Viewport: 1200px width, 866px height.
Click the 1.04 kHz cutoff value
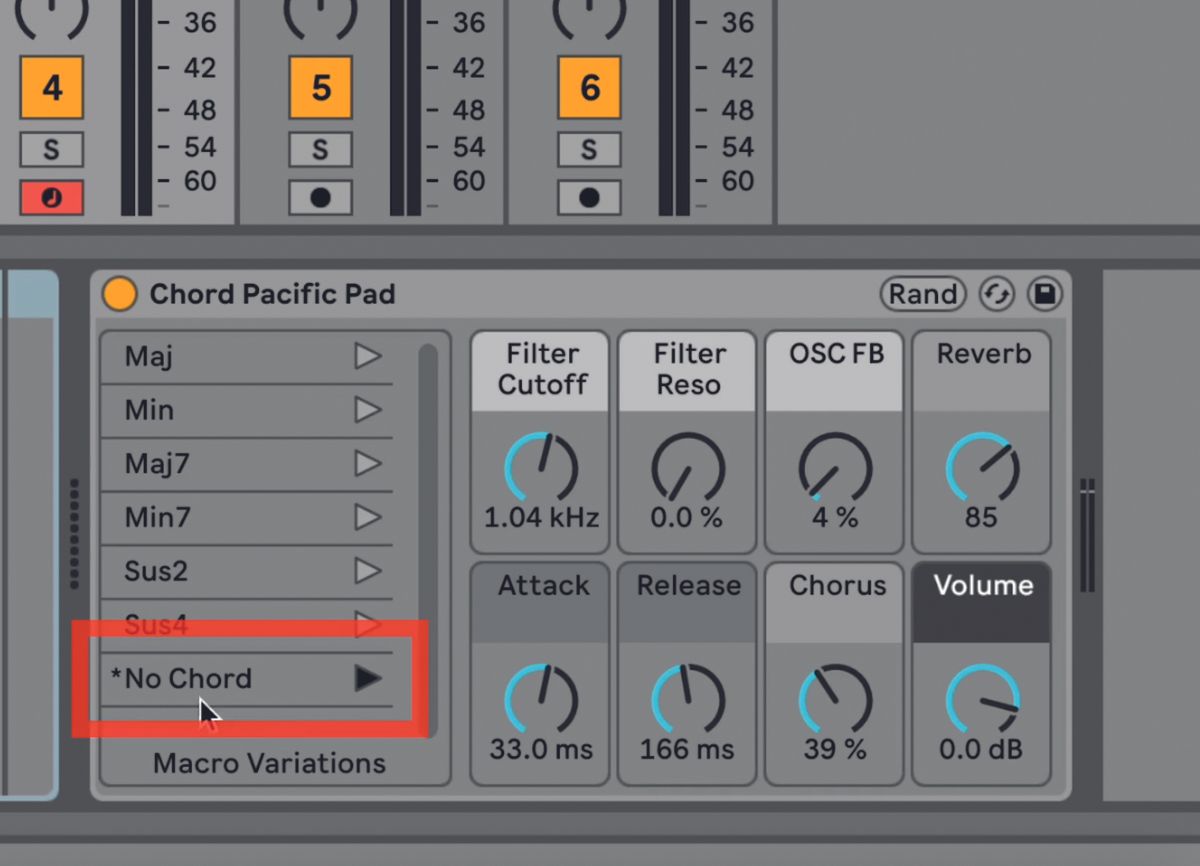point(541,518)
